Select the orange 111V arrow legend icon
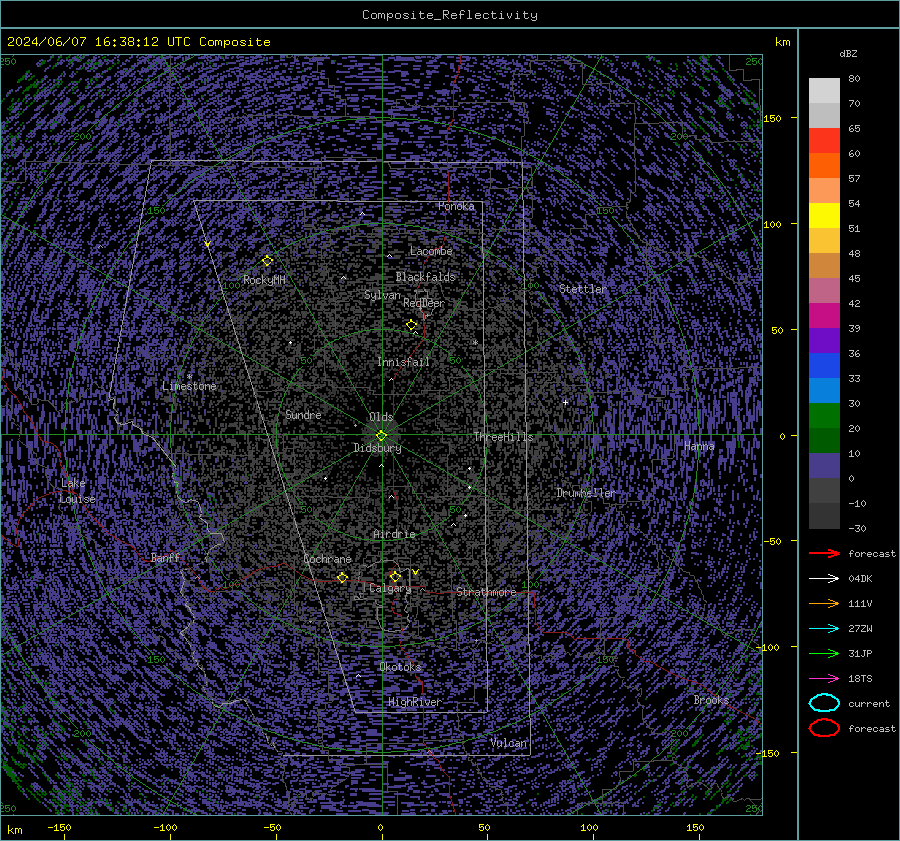900x841 pixels. pyautogui.click(x=824, y=603)
